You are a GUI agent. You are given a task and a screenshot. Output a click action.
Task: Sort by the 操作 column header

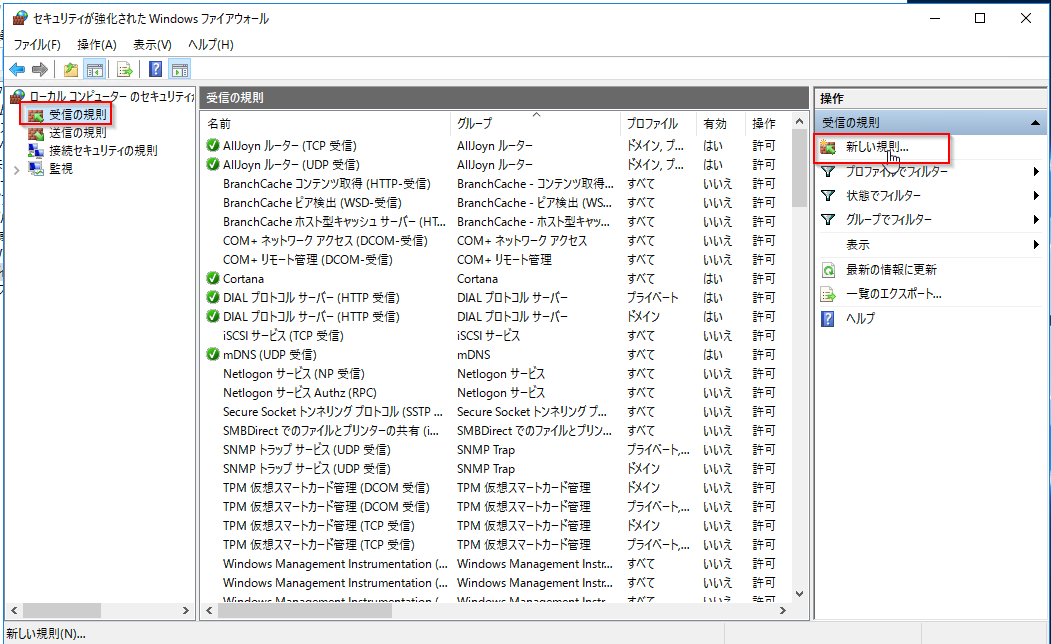[767, 123]
